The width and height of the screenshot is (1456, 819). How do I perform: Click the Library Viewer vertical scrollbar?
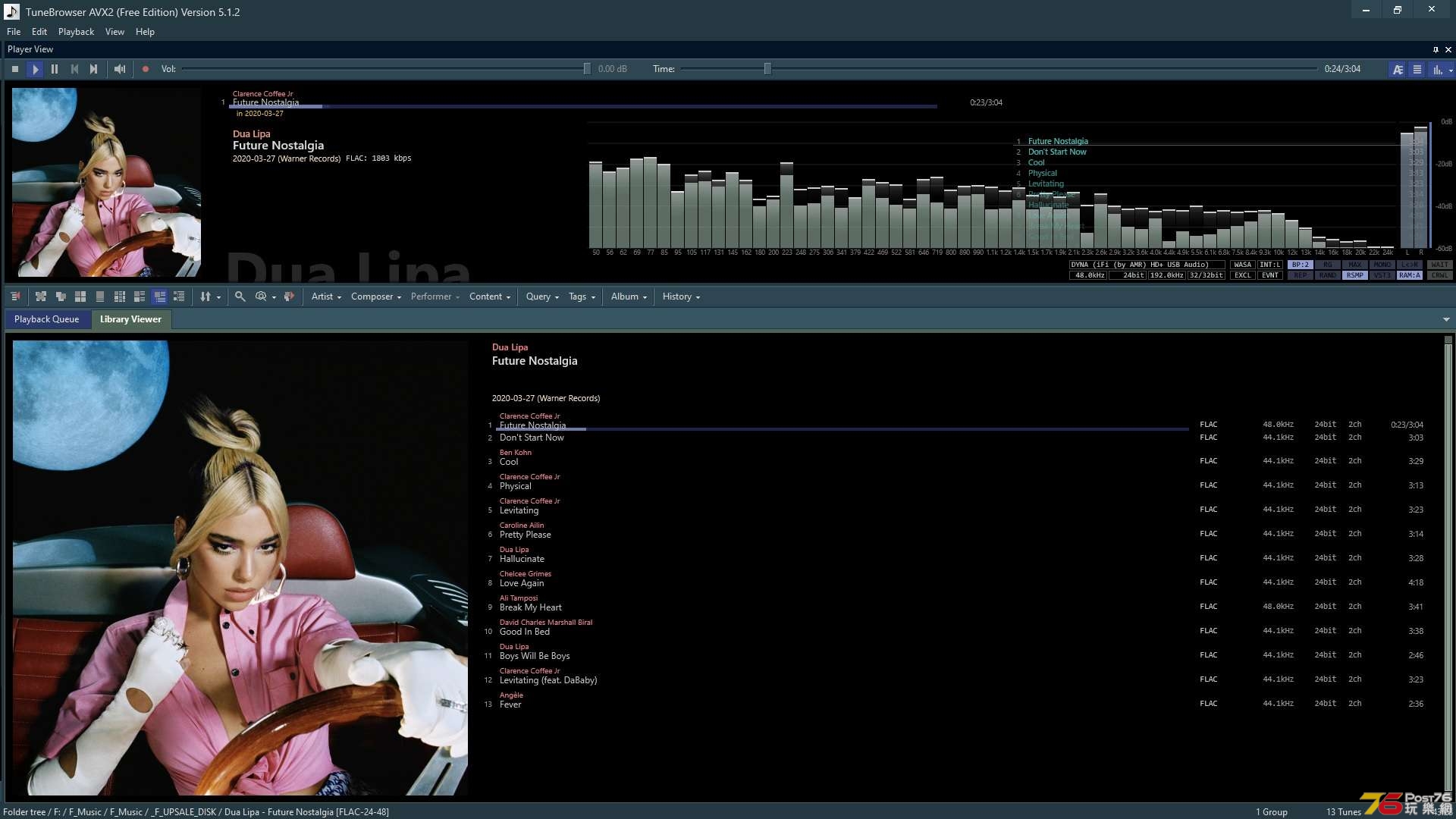coord(1448,568)
